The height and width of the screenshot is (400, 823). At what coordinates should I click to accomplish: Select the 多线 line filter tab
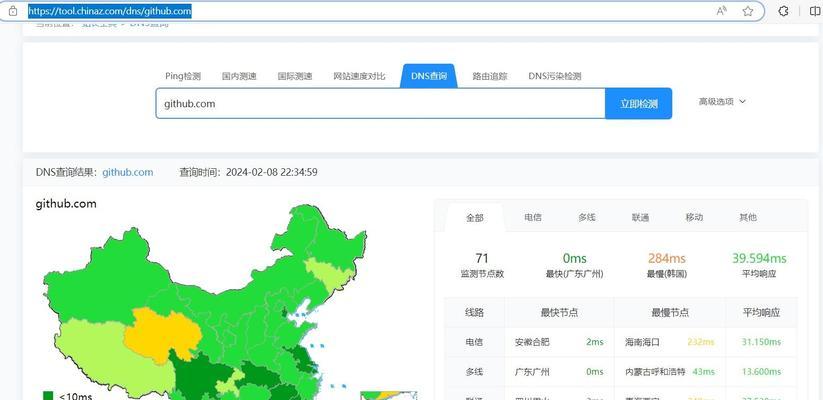tap(587, 217)
